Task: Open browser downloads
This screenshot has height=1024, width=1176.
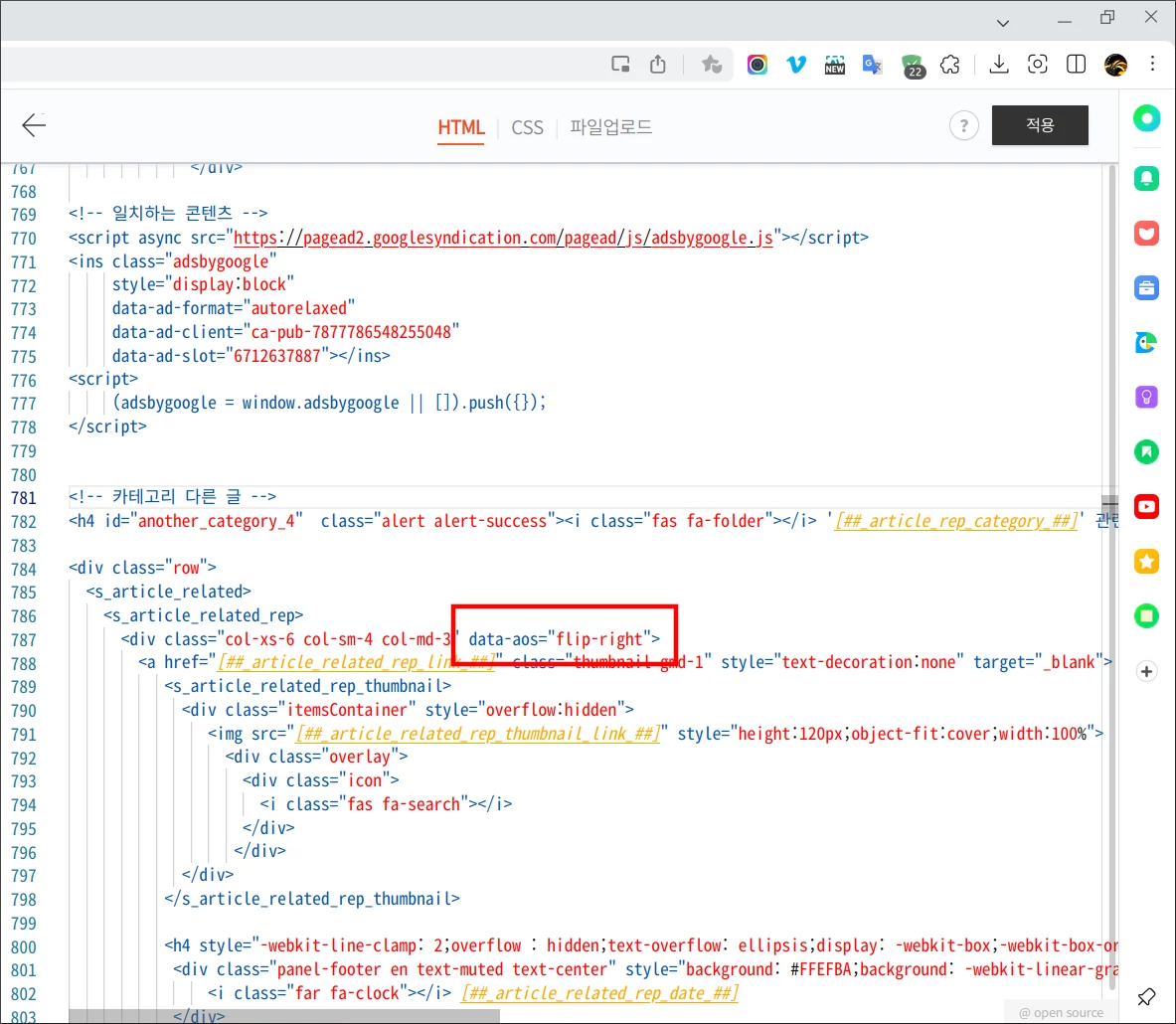Action: (x=999, y=65)
